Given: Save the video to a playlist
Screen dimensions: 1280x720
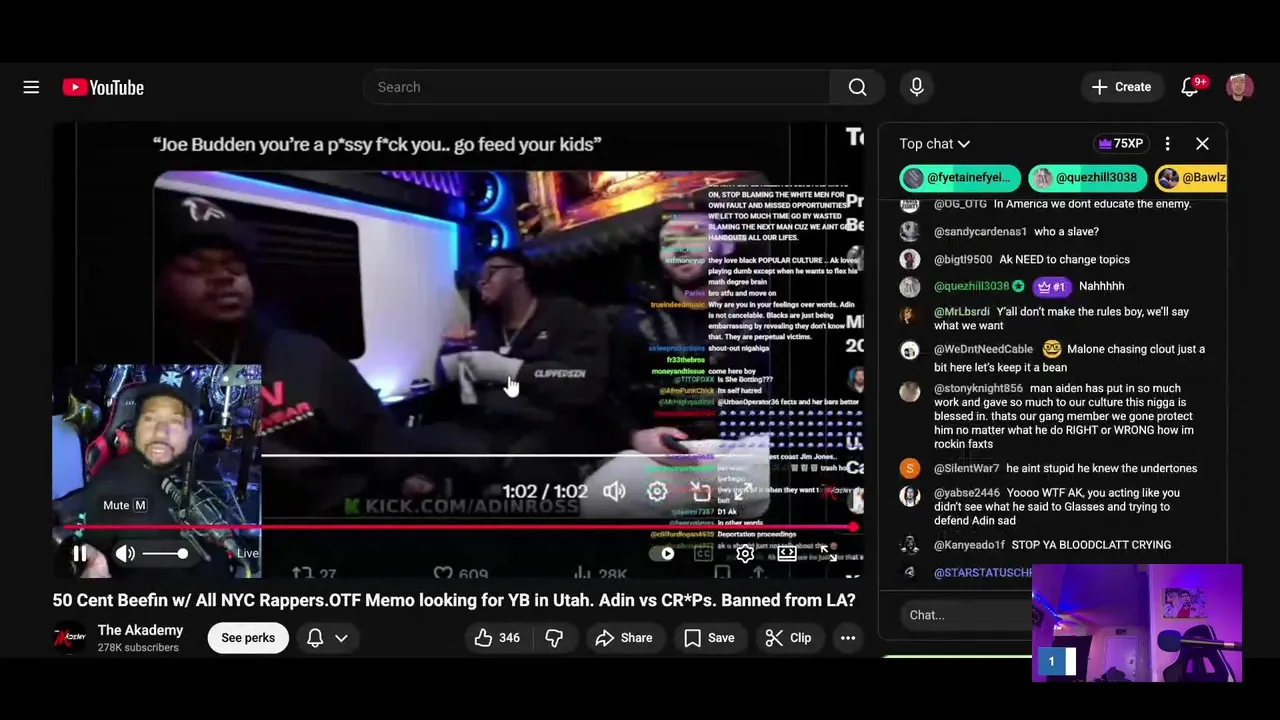Looking at the screenshot, I should pos(710,638).
